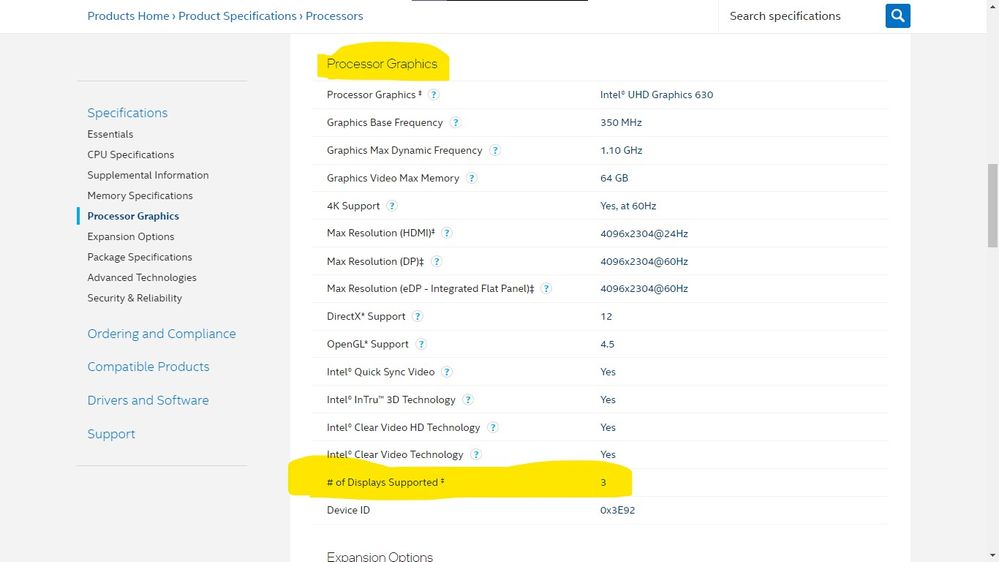Open help icon for Intel Clear Video Technology
The image size is (999, 562).
[475, 455]
